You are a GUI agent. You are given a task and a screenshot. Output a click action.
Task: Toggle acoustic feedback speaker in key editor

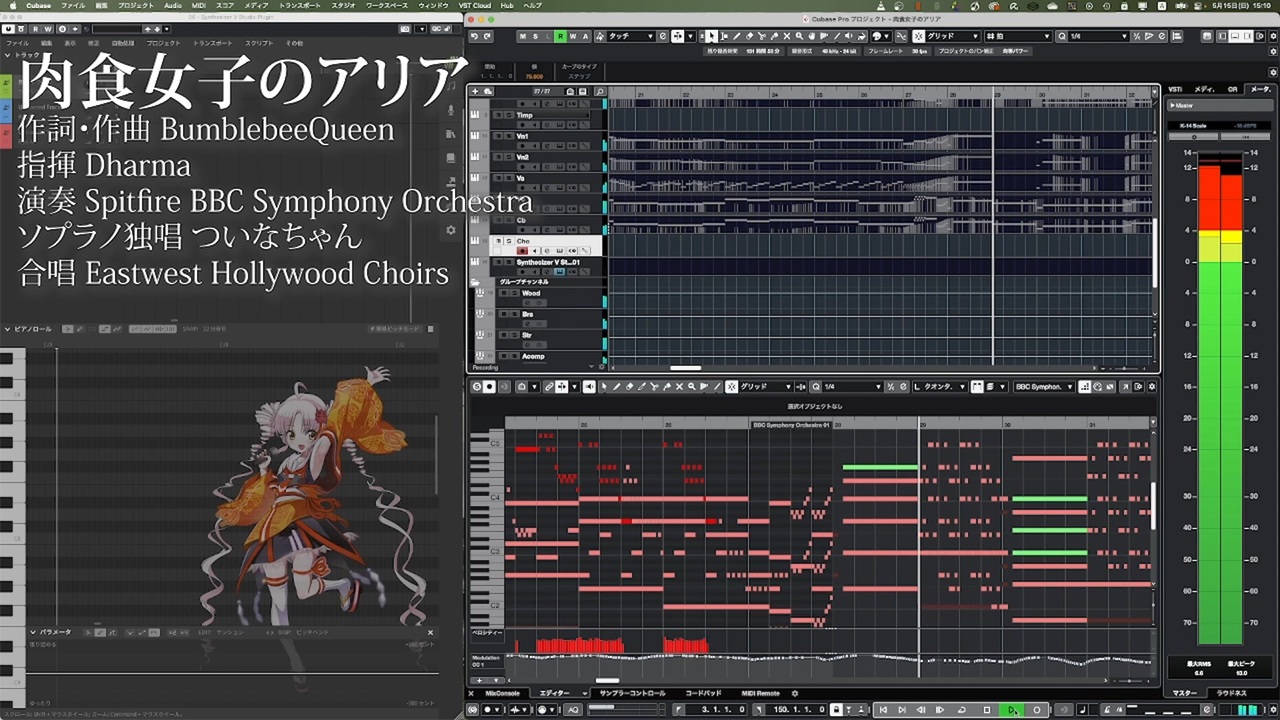(587, 387)
